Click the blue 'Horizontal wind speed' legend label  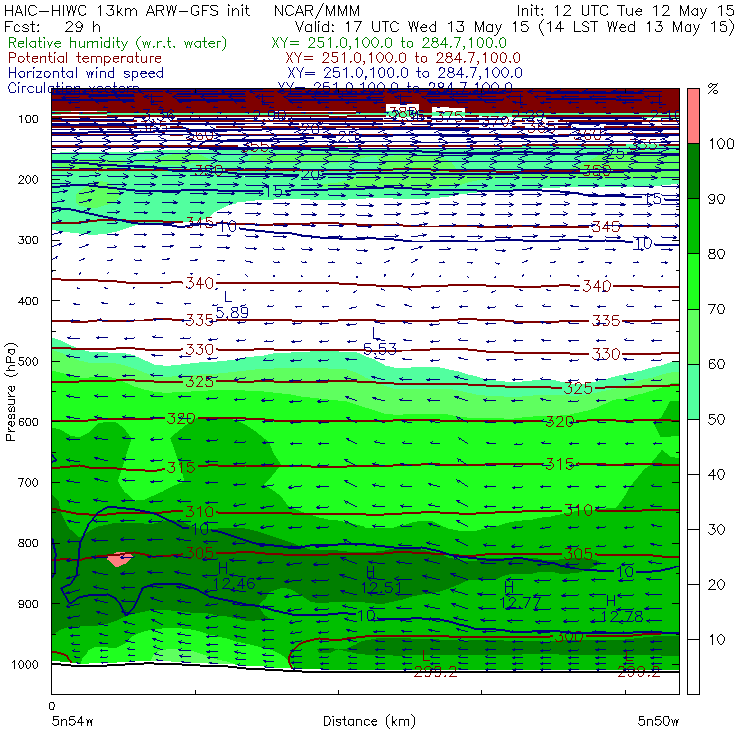tap(86, 73)
